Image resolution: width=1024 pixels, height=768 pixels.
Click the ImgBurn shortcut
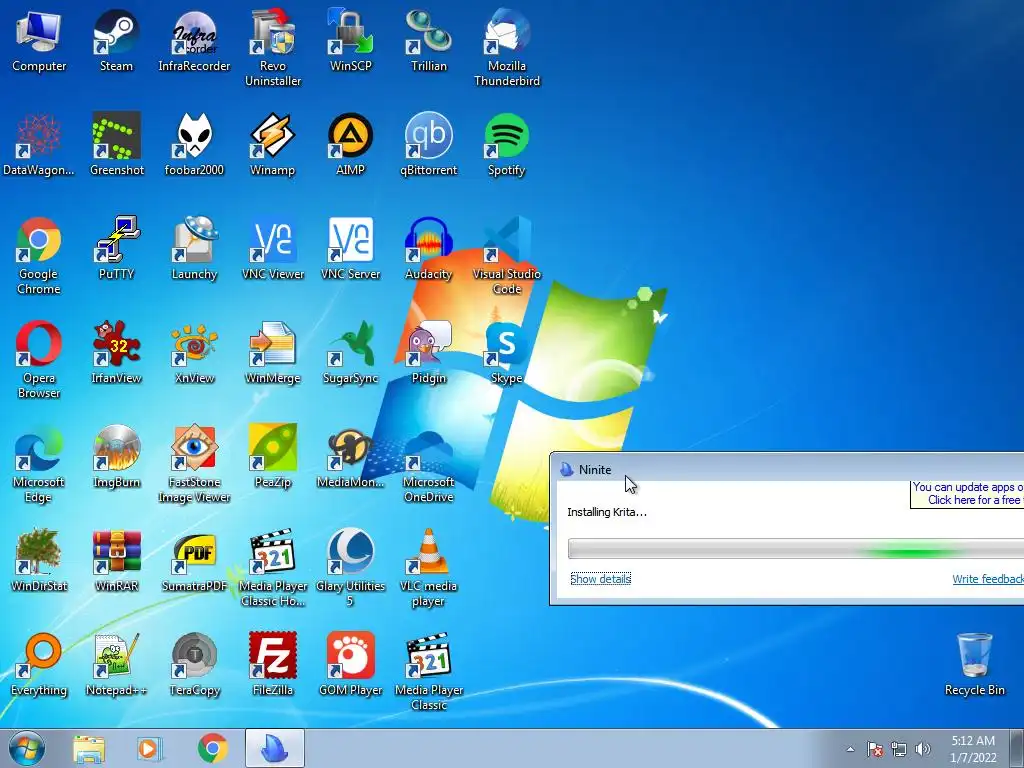[x=116, y=456]
